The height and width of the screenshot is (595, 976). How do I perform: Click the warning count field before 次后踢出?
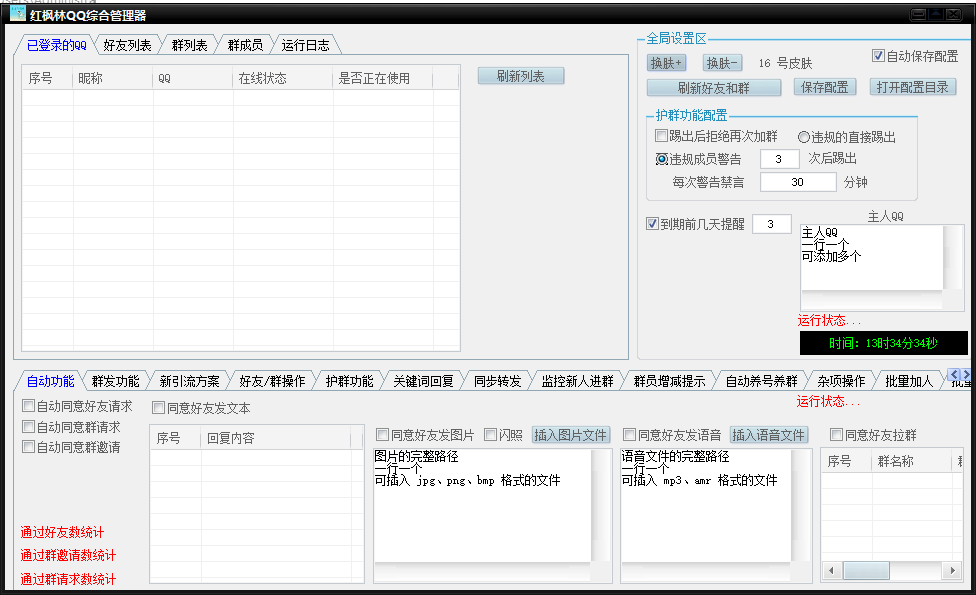click(779, 159)
